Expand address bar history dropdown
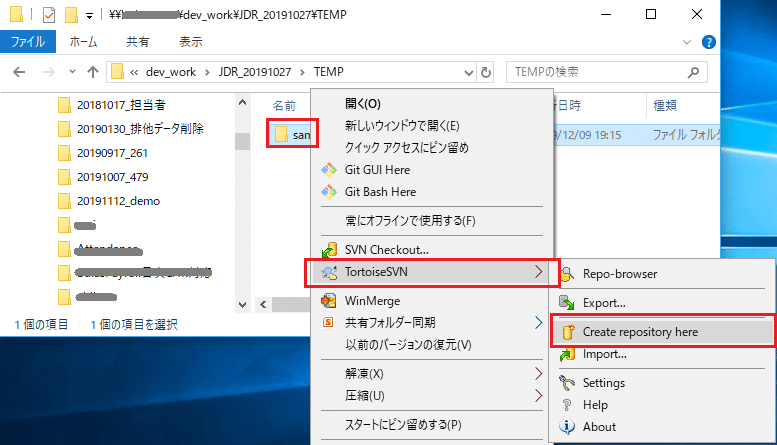 tap(469, 73)
